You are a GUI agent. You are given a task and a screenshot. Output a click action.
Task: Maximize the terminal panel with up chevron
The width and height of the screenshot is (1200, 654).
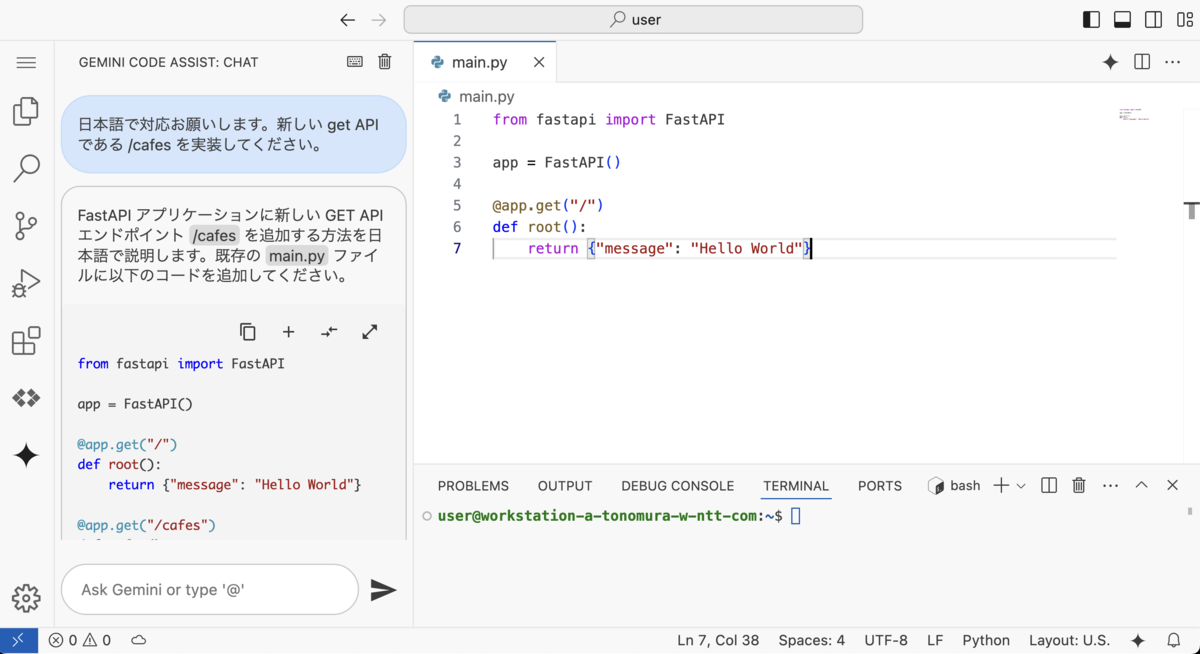[x=1141, y=485]
